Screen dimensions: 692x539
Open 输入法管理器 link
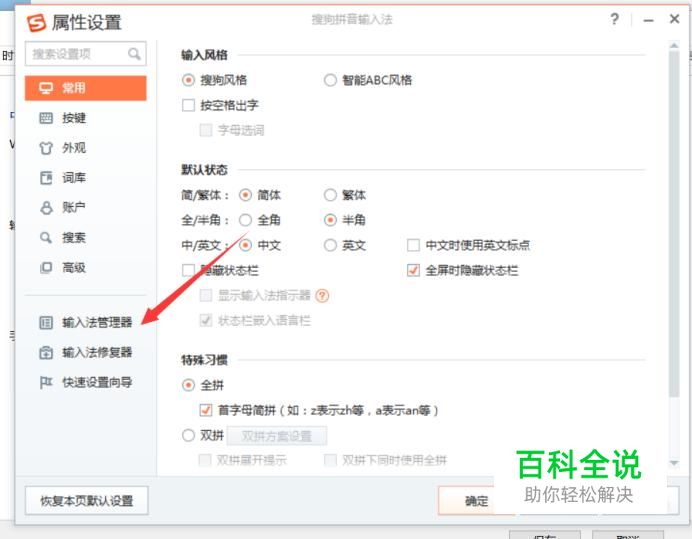97,323
